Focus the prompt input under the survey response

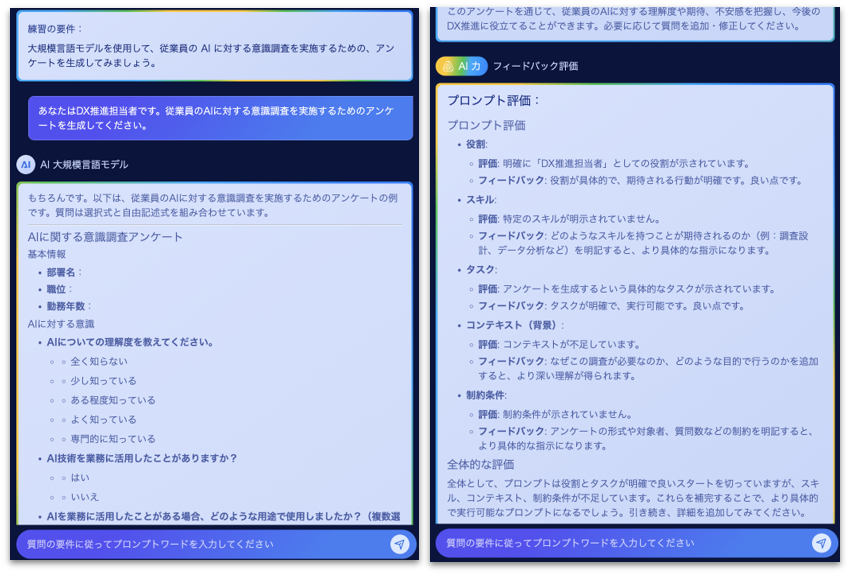click(200, 544)
